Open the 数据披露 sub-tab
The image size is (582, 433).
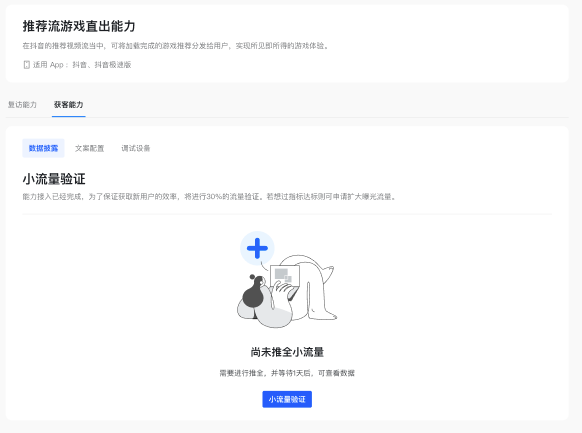point(43,148)
